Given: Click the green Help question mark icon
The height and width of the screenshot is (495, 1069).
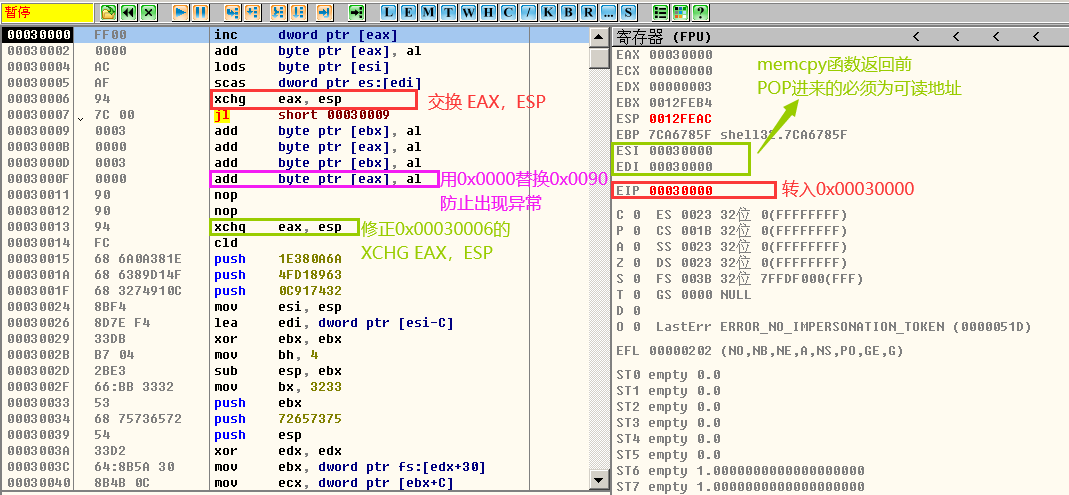Looking at the screenshot, I should 701,13.
